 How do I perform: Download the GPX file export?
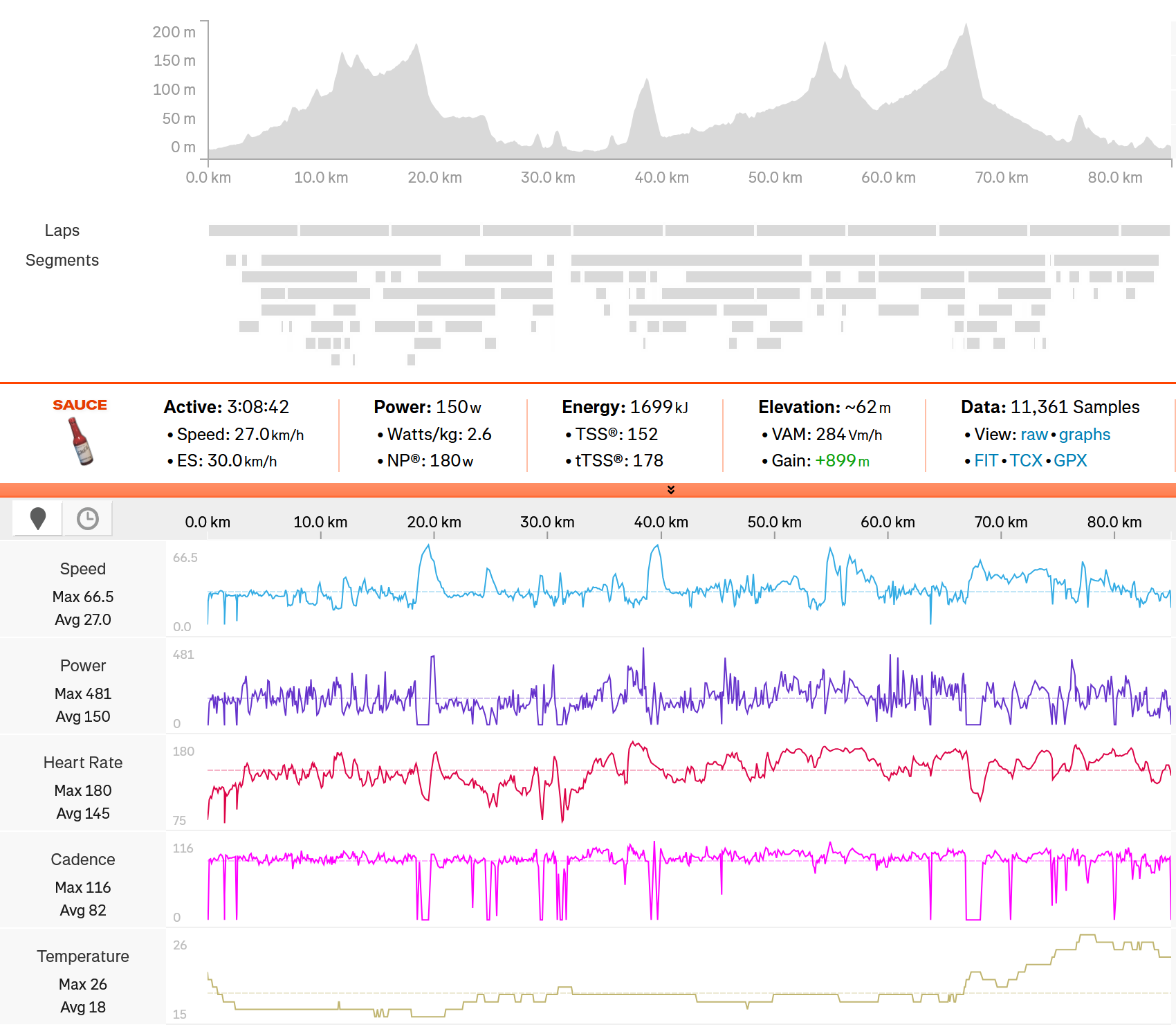coord(1070,461)
